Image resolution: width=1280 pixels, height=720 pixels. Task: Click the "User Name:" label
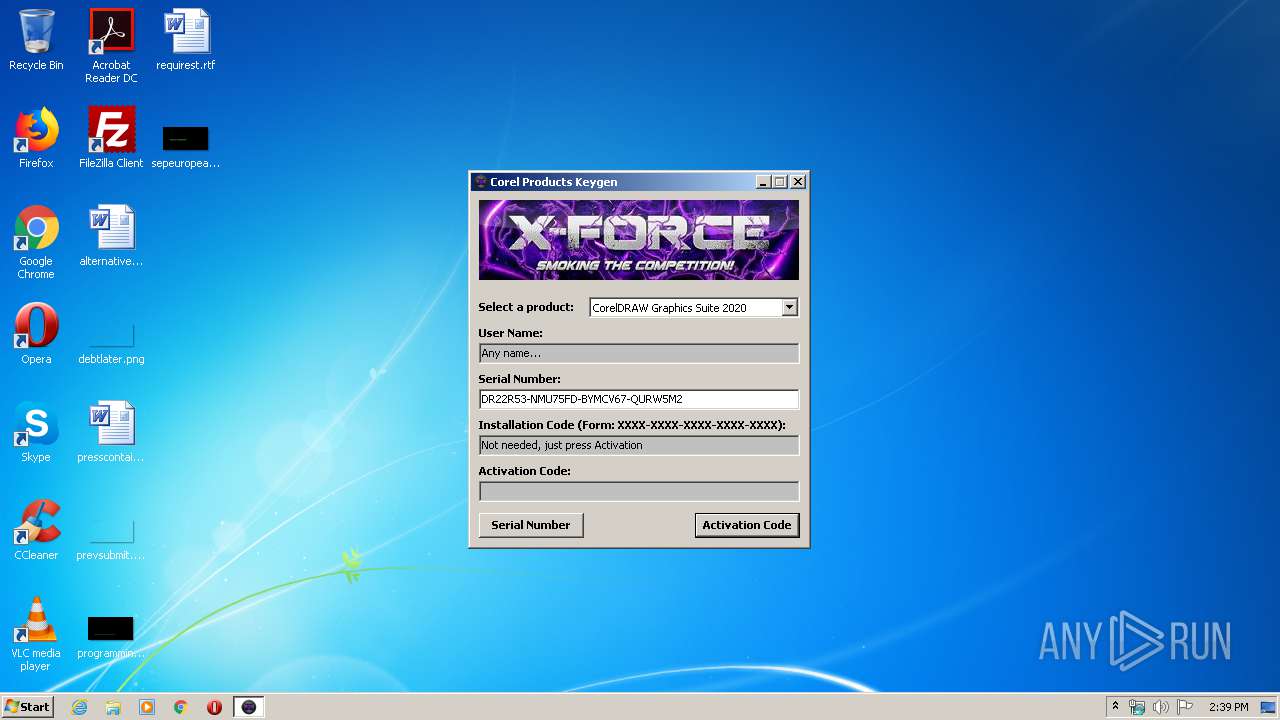(510, 333)
